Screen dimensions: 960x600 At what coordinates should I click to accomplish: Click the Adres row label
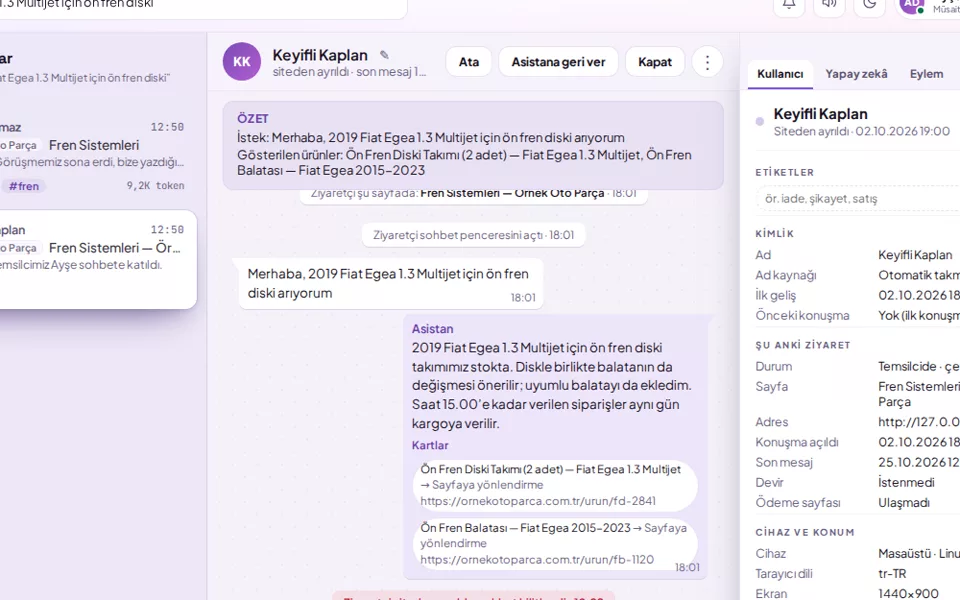click(x=771, y=422)
